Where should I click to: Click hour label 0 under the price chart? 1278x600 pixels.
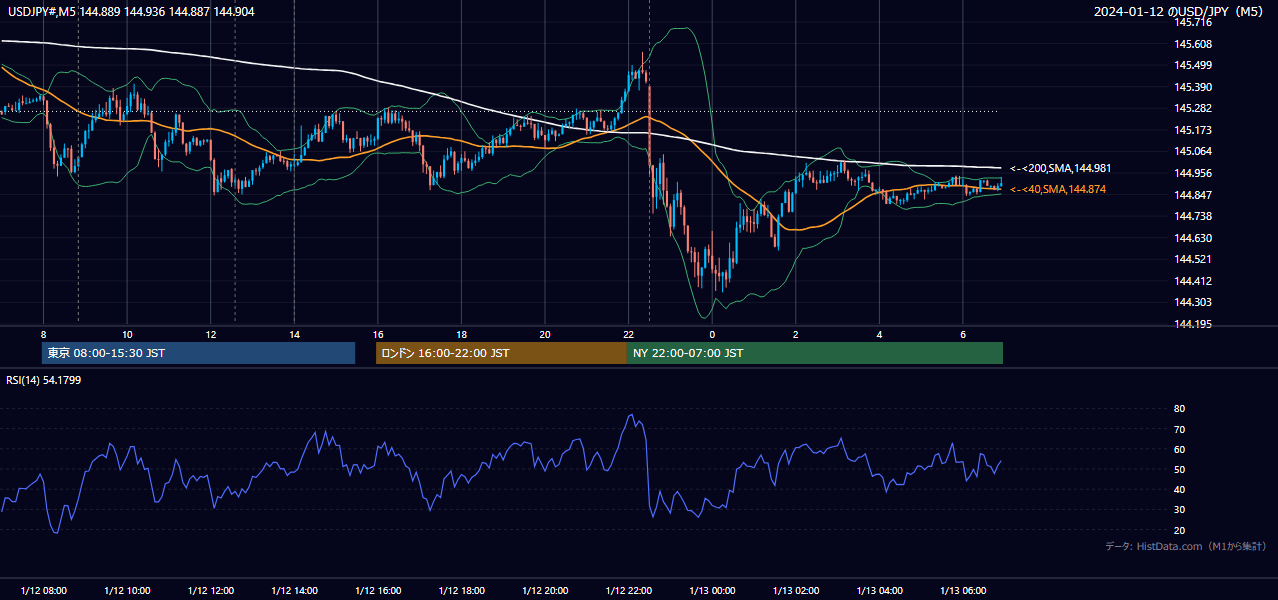712,334
